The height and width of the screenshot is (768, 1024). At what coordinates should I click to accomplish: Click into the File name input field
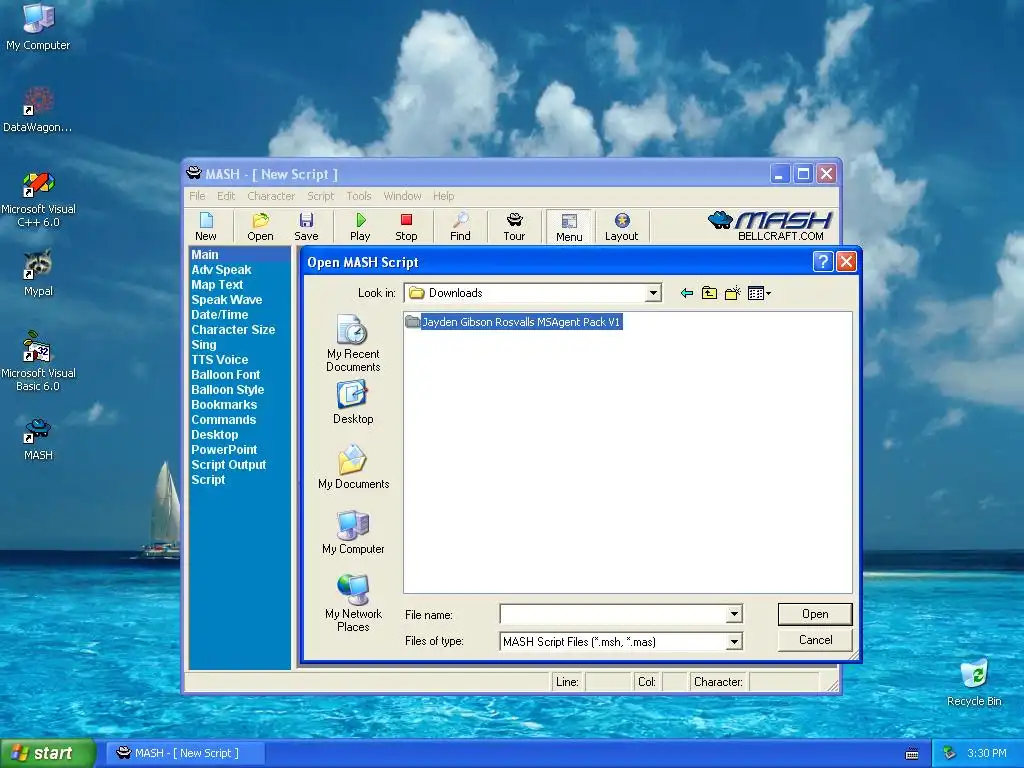(613, 614)
